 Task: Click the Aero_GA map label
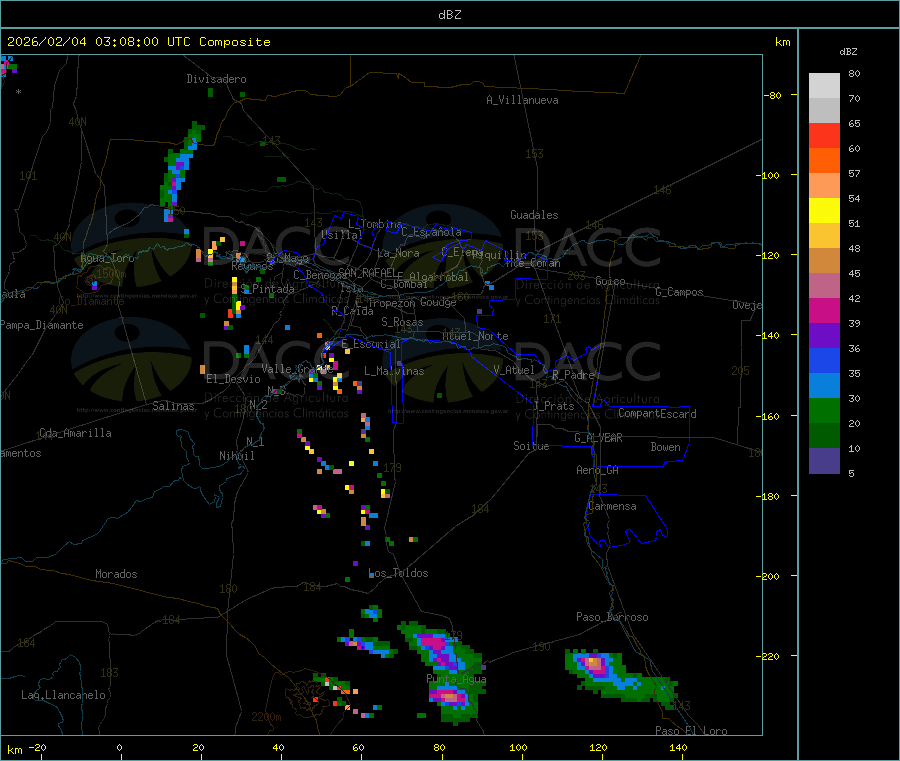tap(597, 470)
